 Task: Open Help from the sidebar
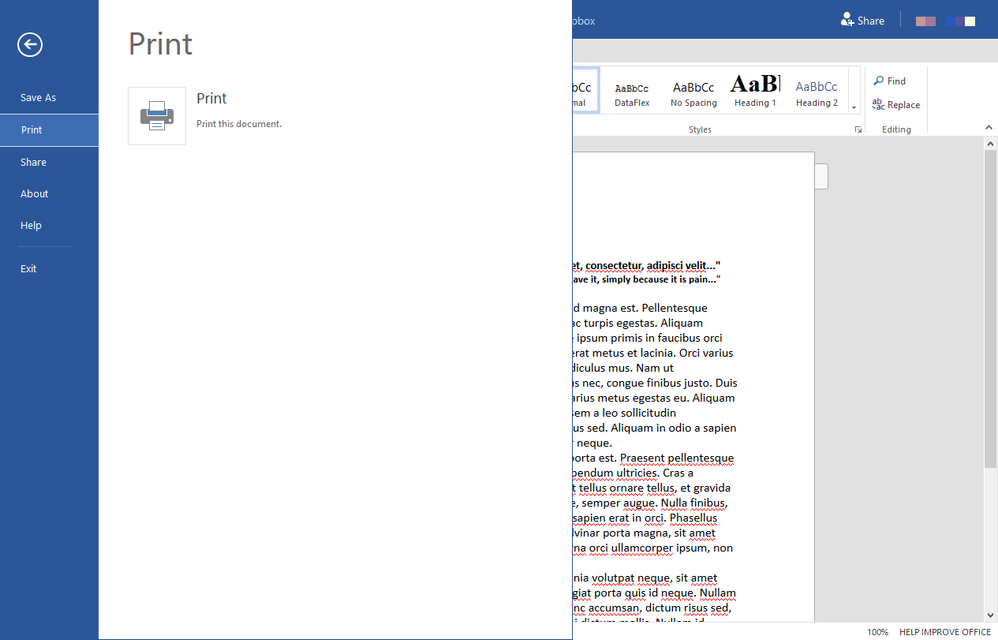click(31, 226)
